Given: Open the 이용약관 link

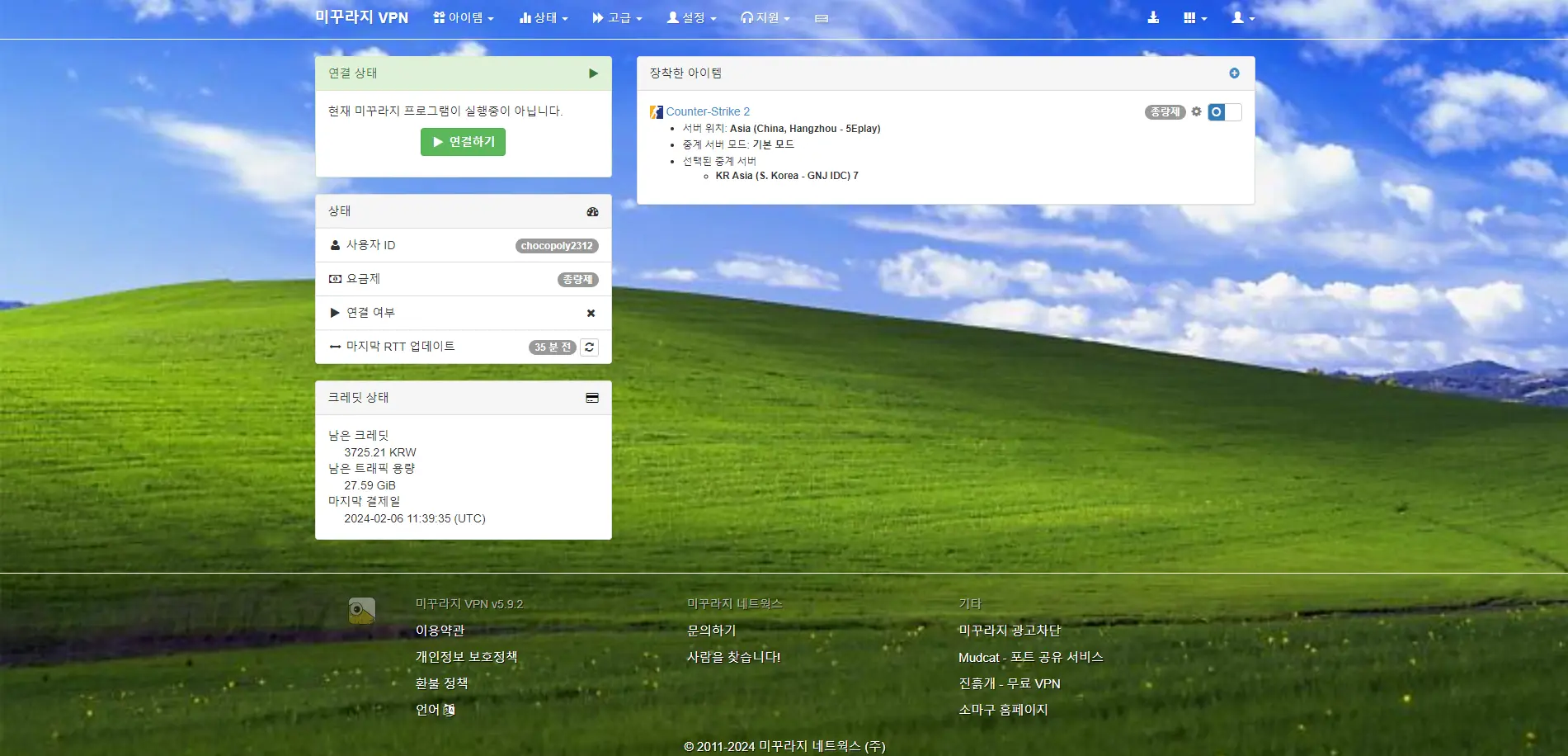Looking at the screenshot, I should (440, 631).
